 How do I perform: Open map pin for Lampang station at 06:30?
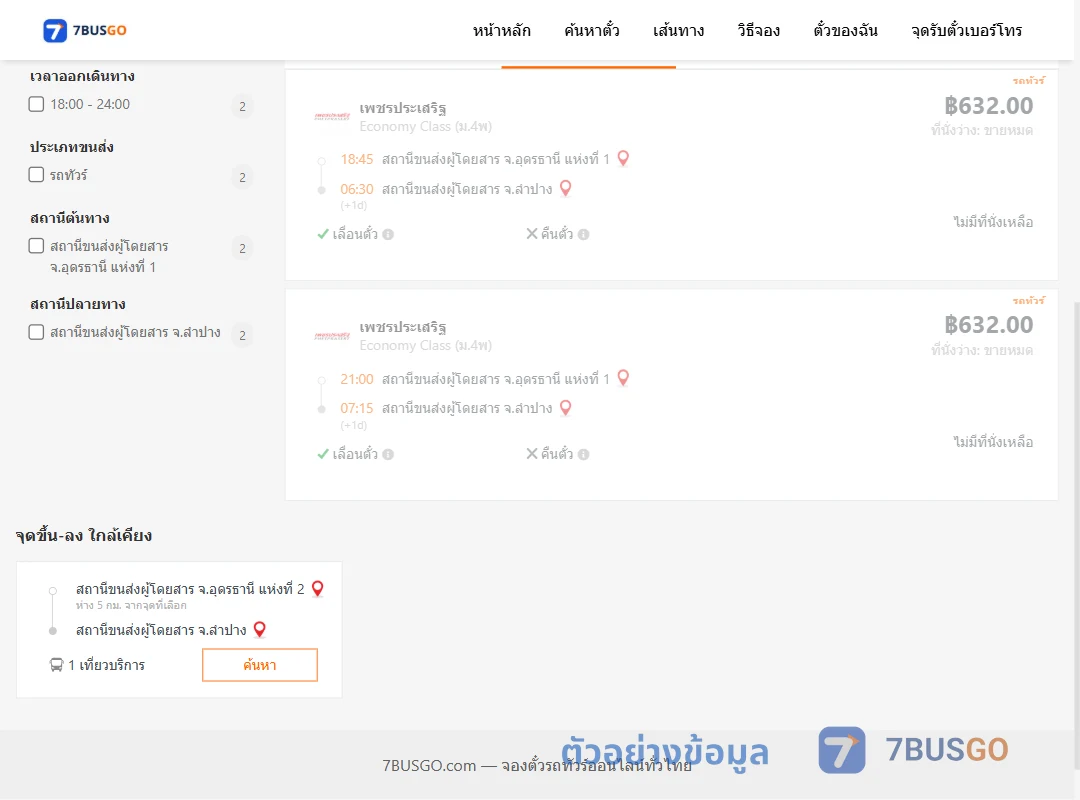click(565, 188)
